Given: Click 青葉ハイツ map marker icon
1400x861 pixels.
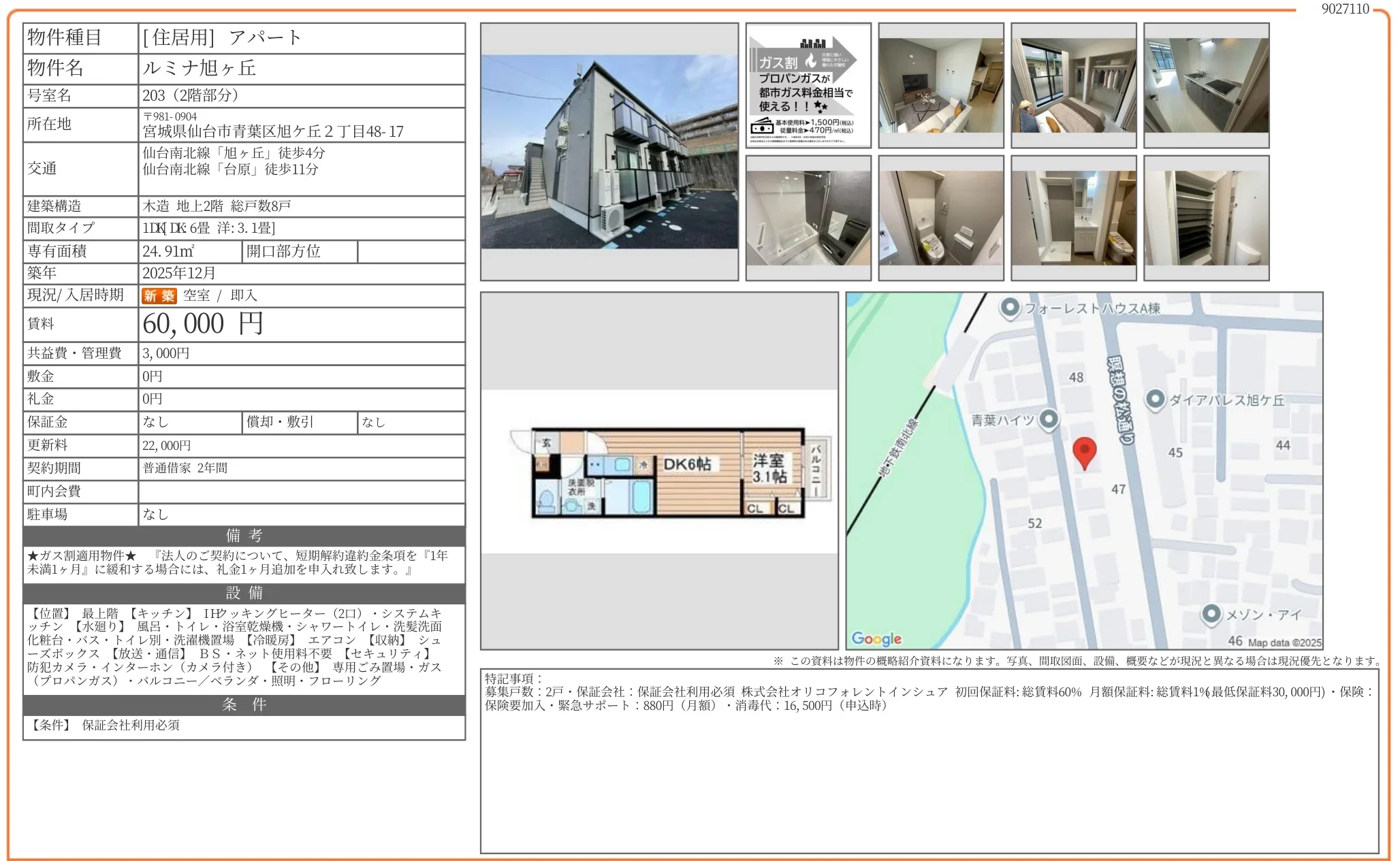Looking at the screenshot, I should coord(1049,419).
